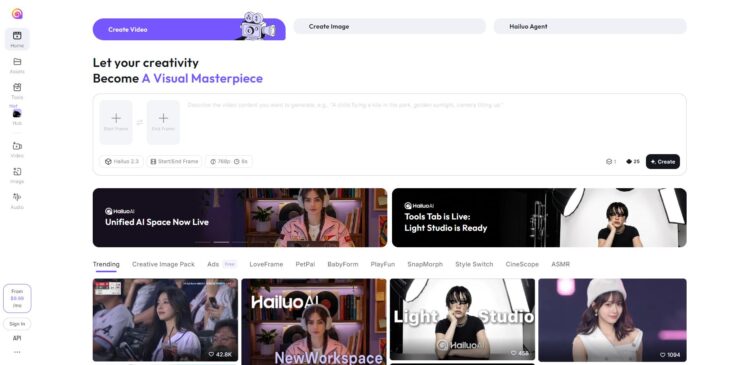The image size is (750, 365).
Task: Open the Light Studio thumbnail
Action: click(462, 319)
